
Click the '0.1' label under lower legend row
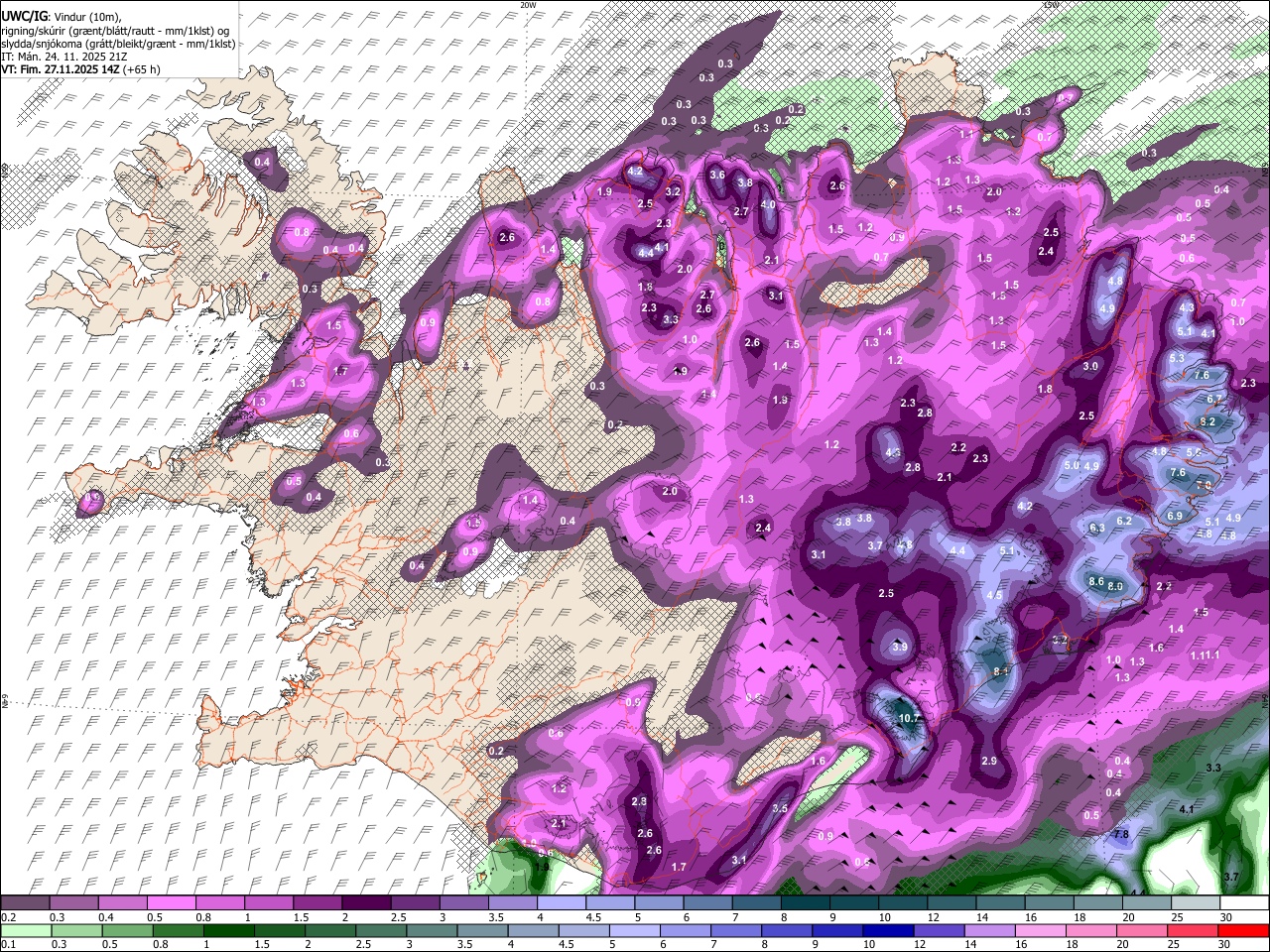tap(9, 945)
